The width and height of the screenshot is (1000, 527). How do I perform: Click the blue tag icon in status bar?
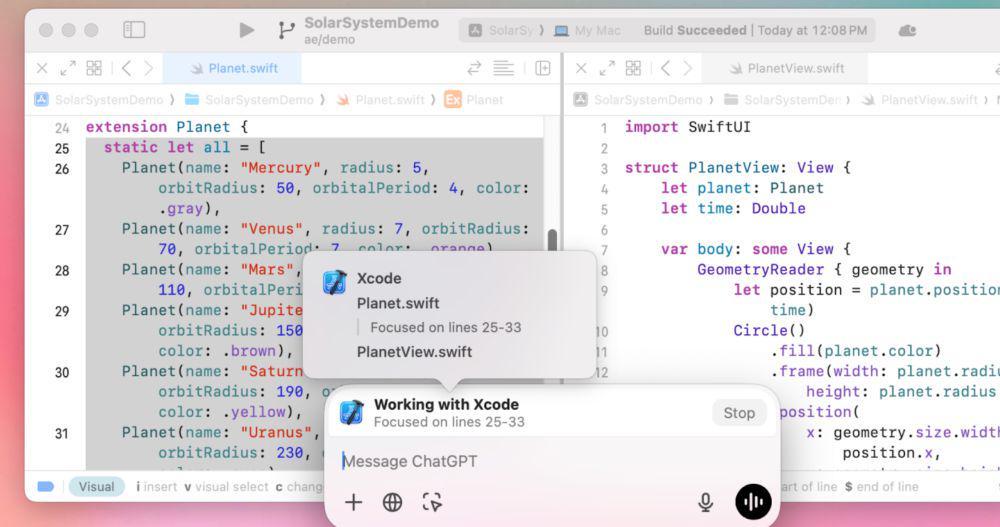46,487
